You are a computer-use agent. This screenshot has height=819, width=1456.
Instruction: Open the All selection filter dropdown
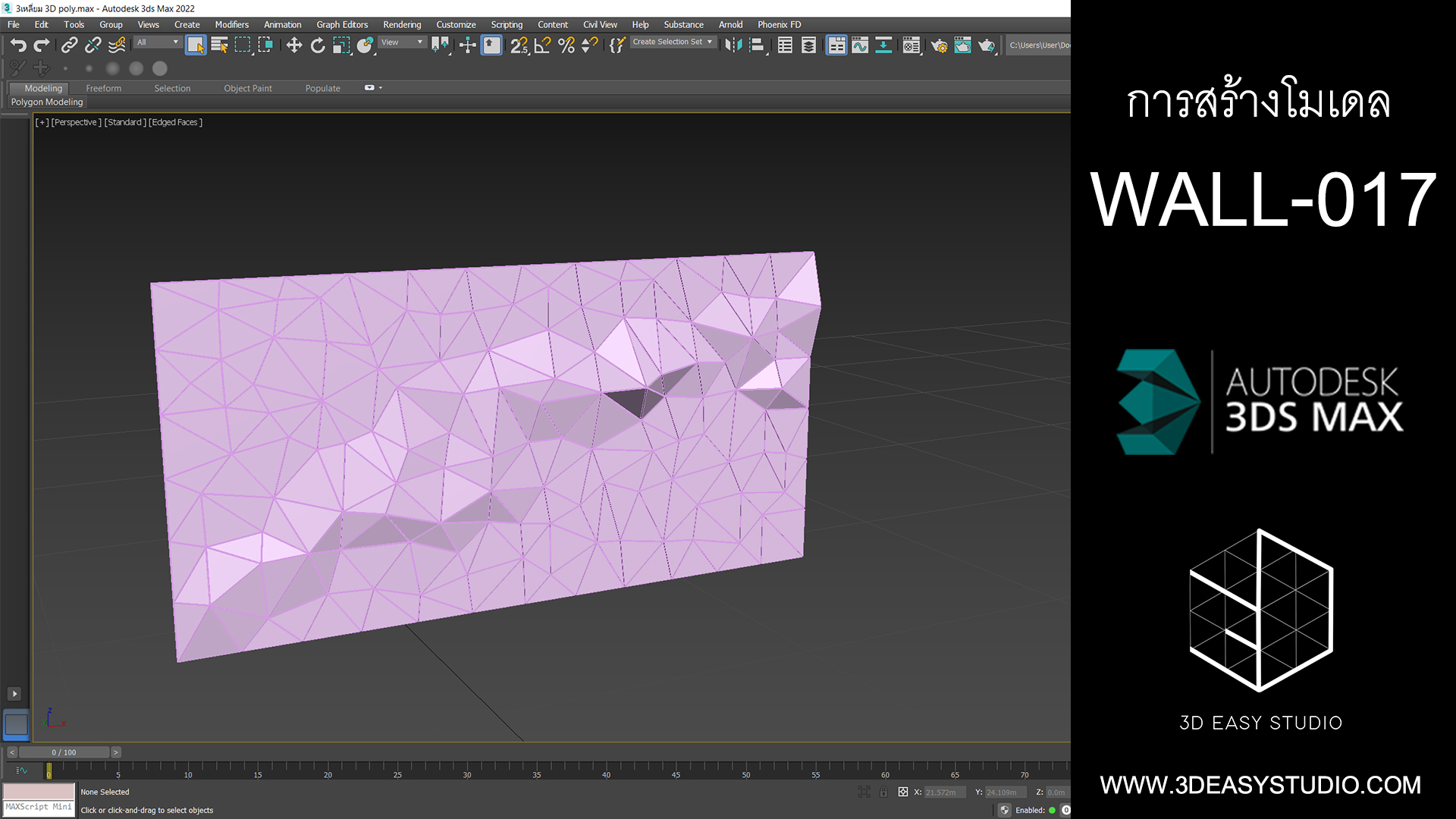(158, 42)
